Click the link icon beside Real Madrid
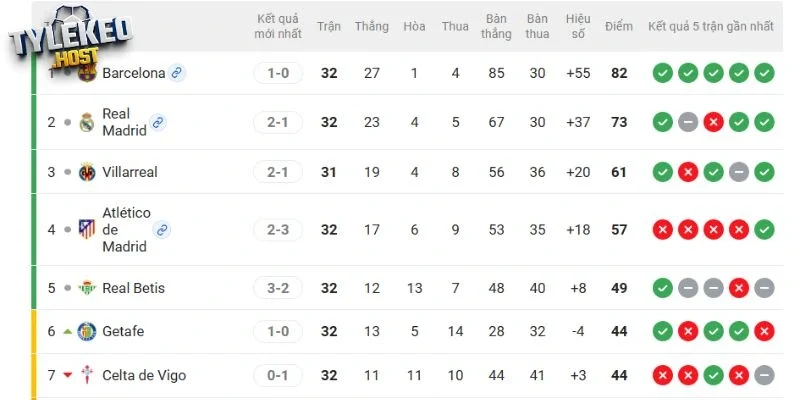Screen dimensions: 800x400 pos(158,123)
